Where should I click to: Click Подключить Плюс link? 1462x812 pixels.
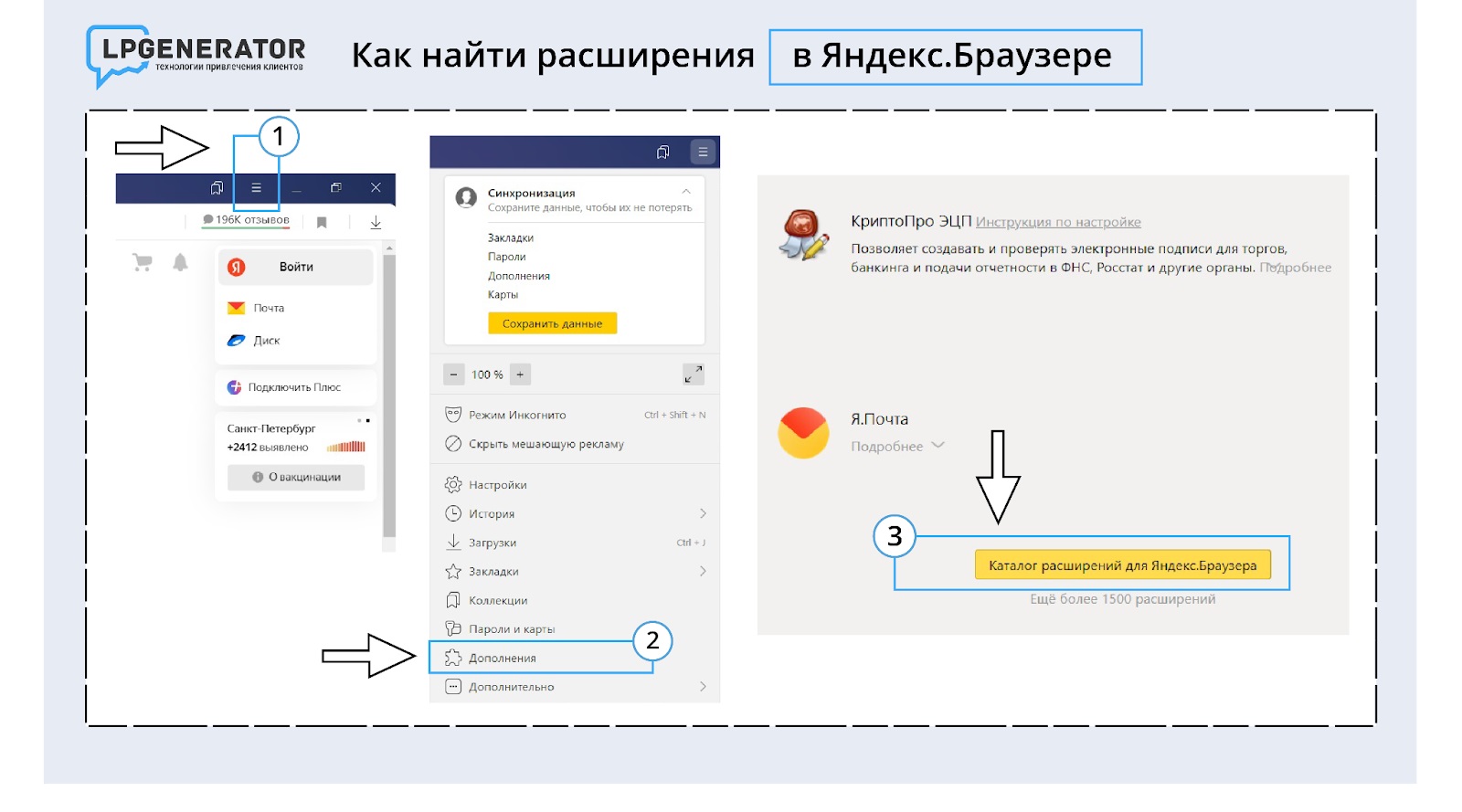tap(294, 387)
